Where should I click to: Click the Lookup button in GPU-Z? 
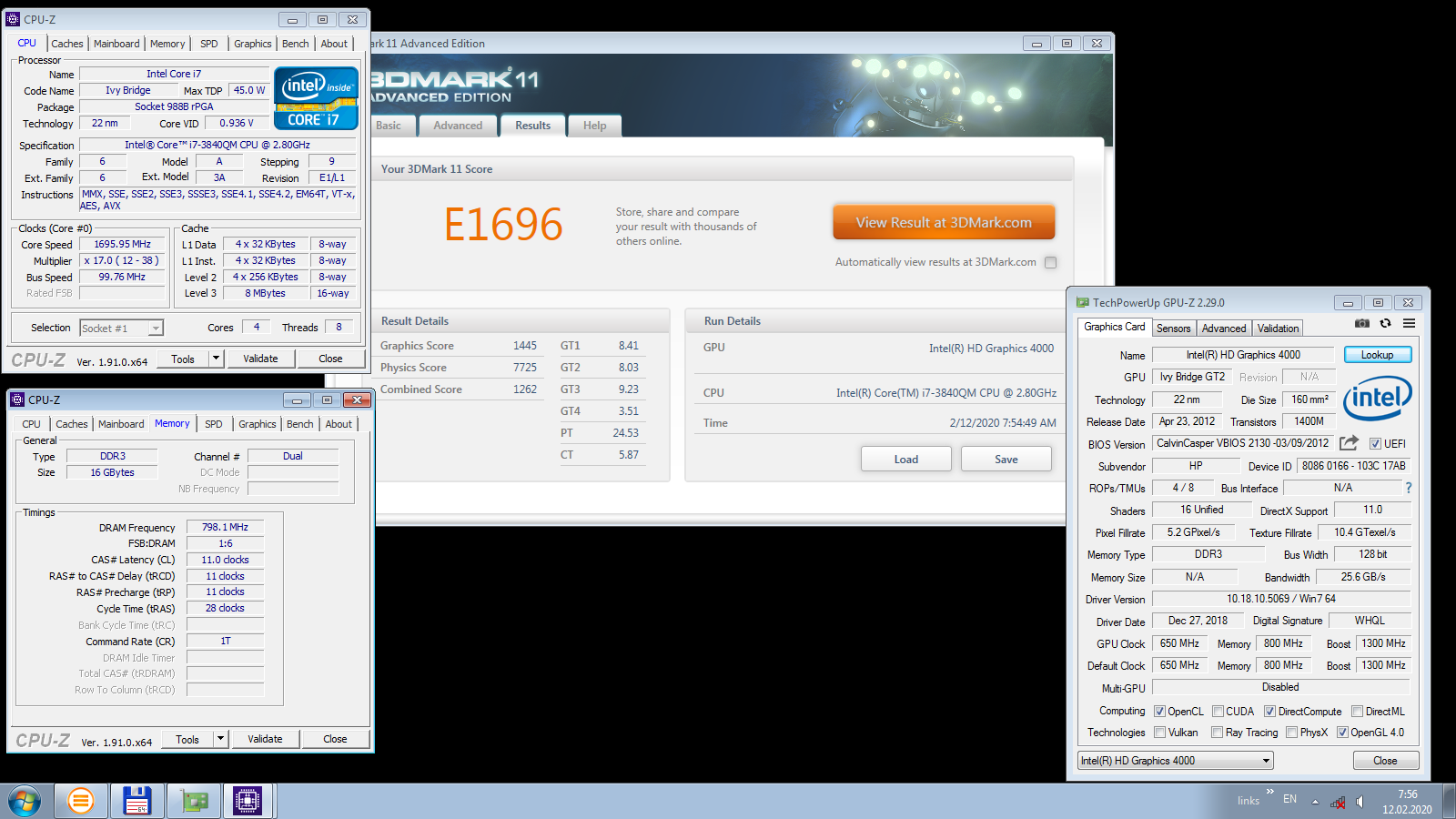coord(1377,355)
